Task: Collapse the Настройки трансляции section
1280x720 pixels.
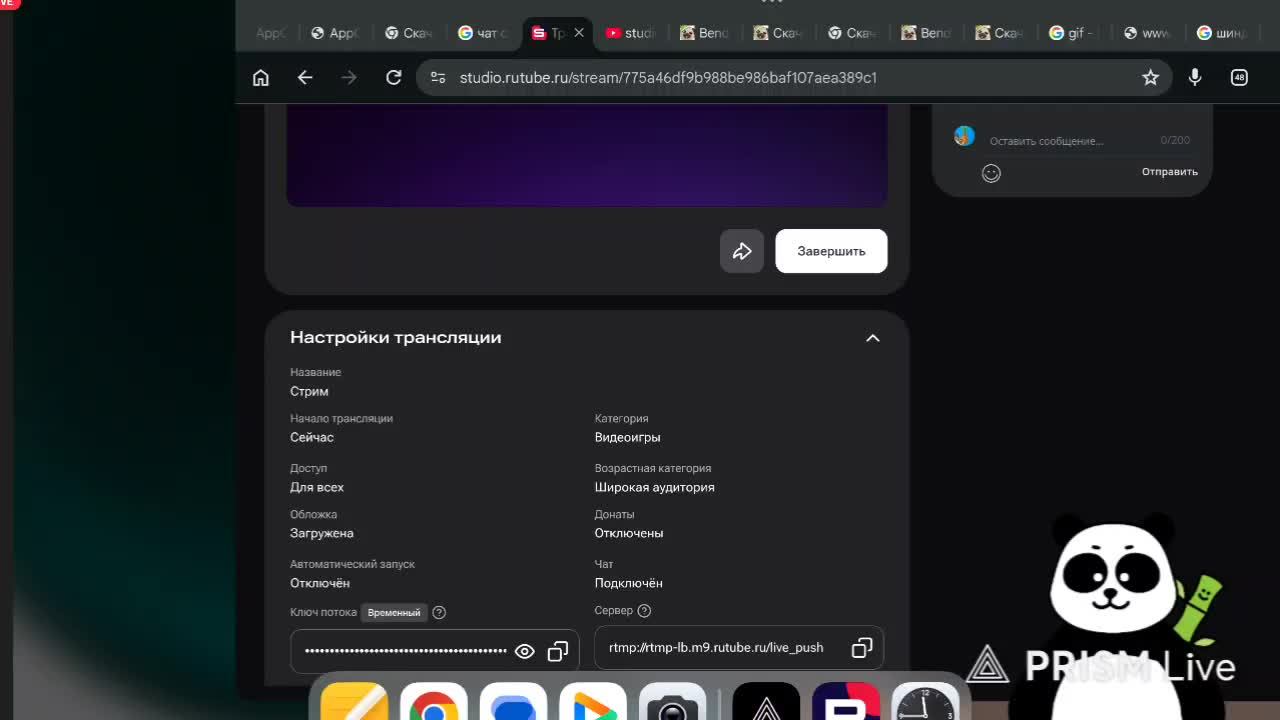Action: [x=872, y=338]
